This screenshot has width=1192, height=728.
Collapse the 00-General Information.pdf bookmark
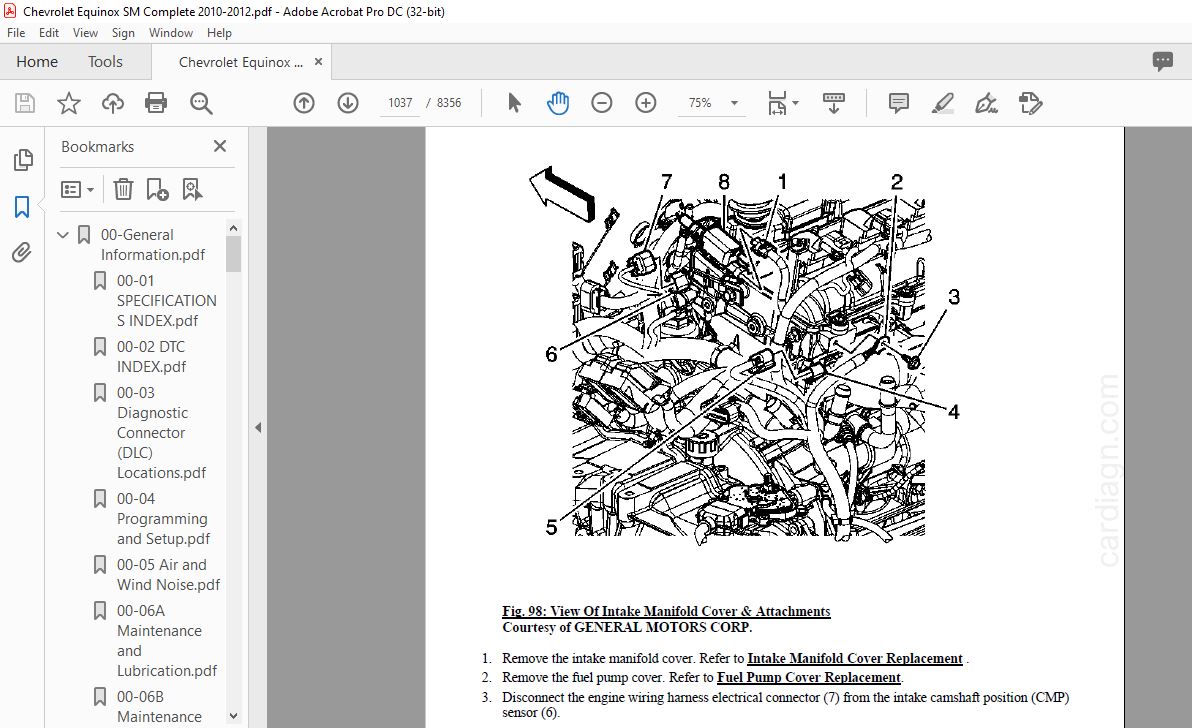[x=63, y=235]
